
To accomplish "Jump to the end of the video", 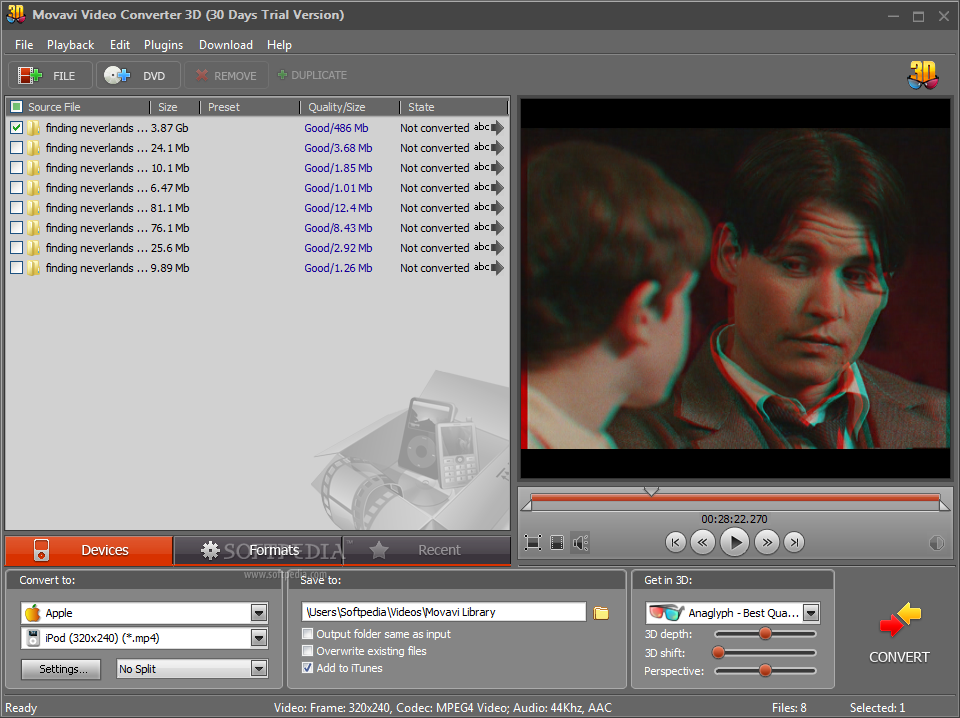I will point(794,542).
